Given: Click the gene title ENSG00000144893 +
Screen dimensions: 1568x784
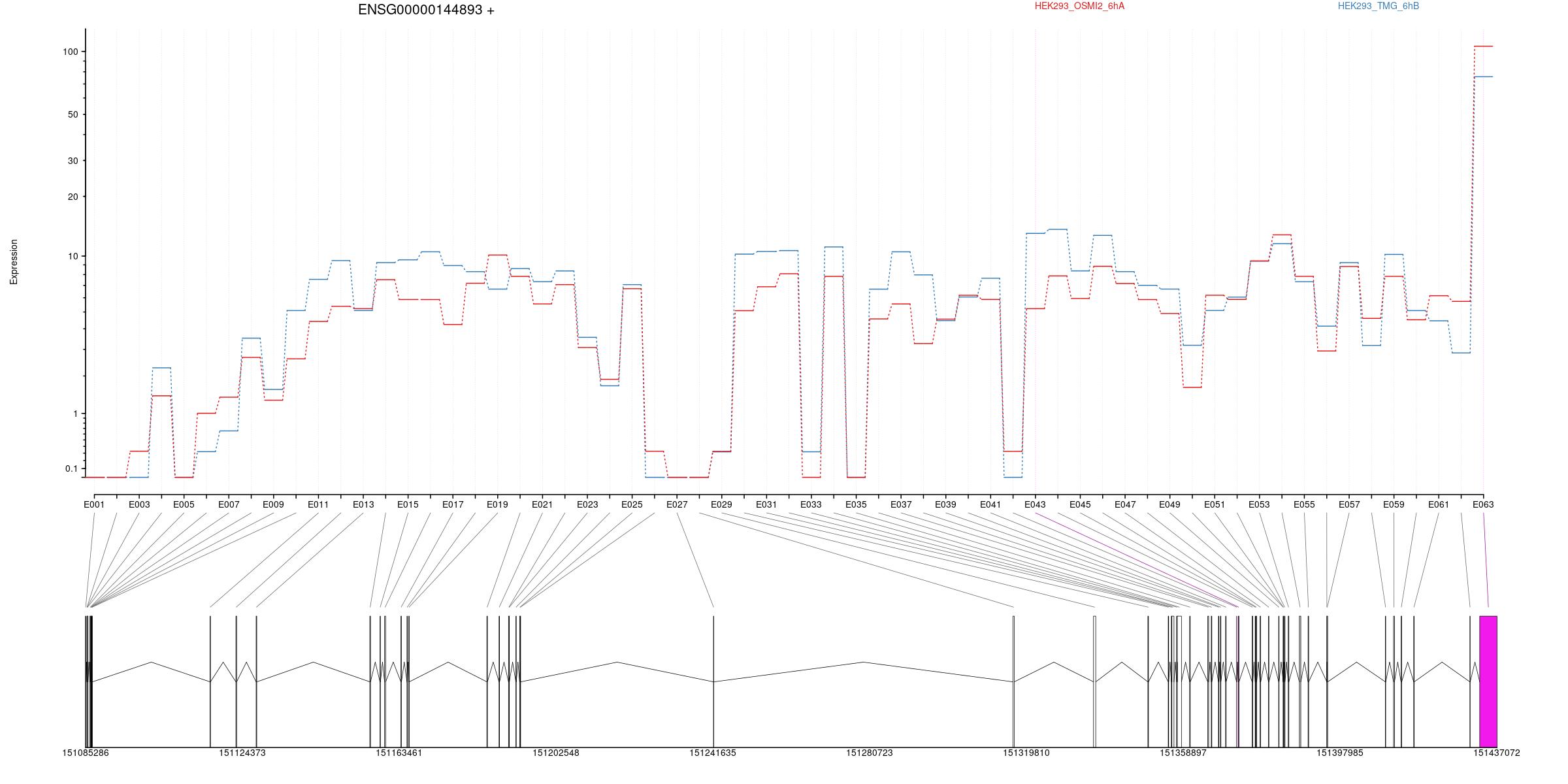Looking at the screenshot, I should click(426, 10).
